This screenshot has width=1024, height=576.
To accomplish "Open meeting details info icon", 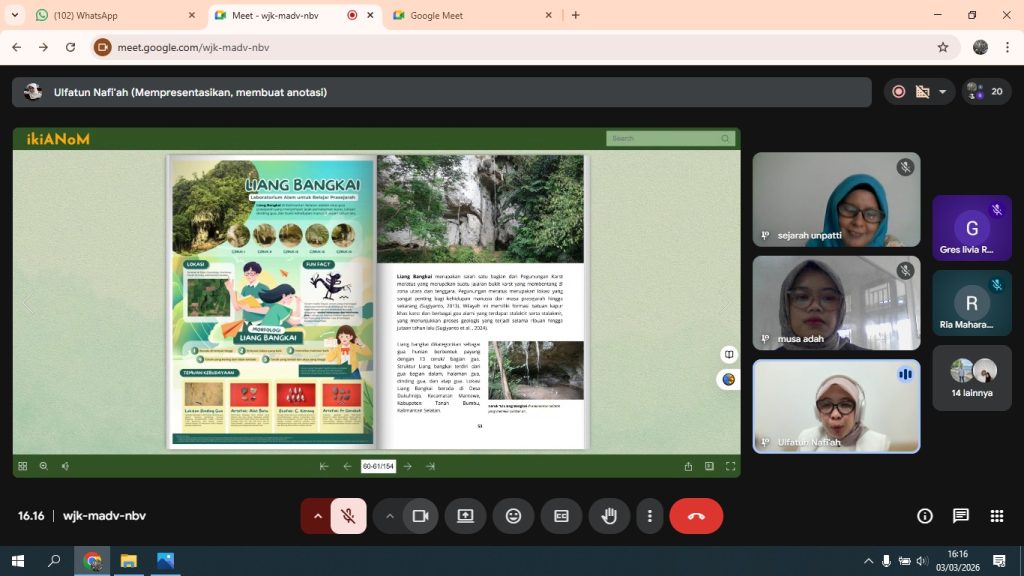I will [925, 516].
